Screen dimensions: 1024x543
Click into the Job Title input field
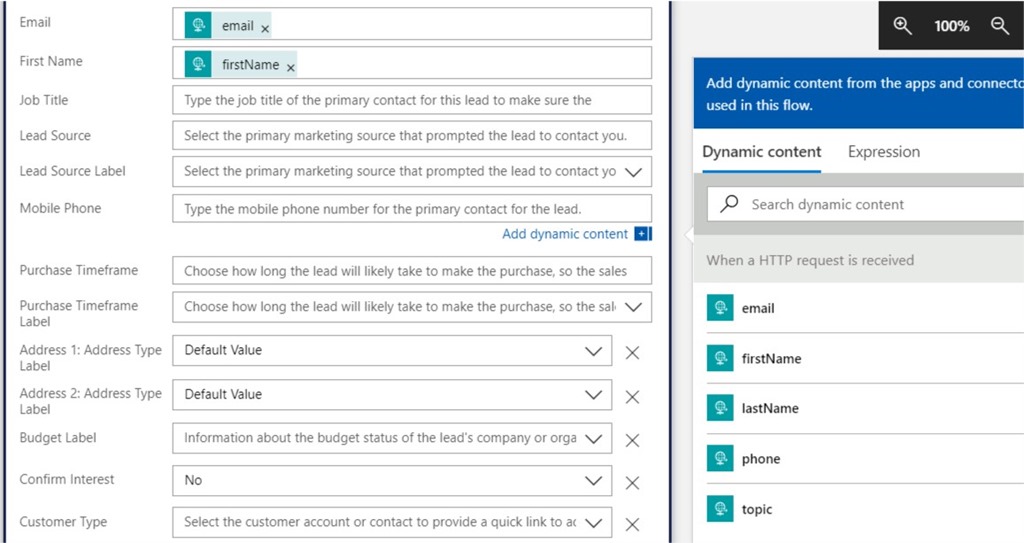(411, 100)
